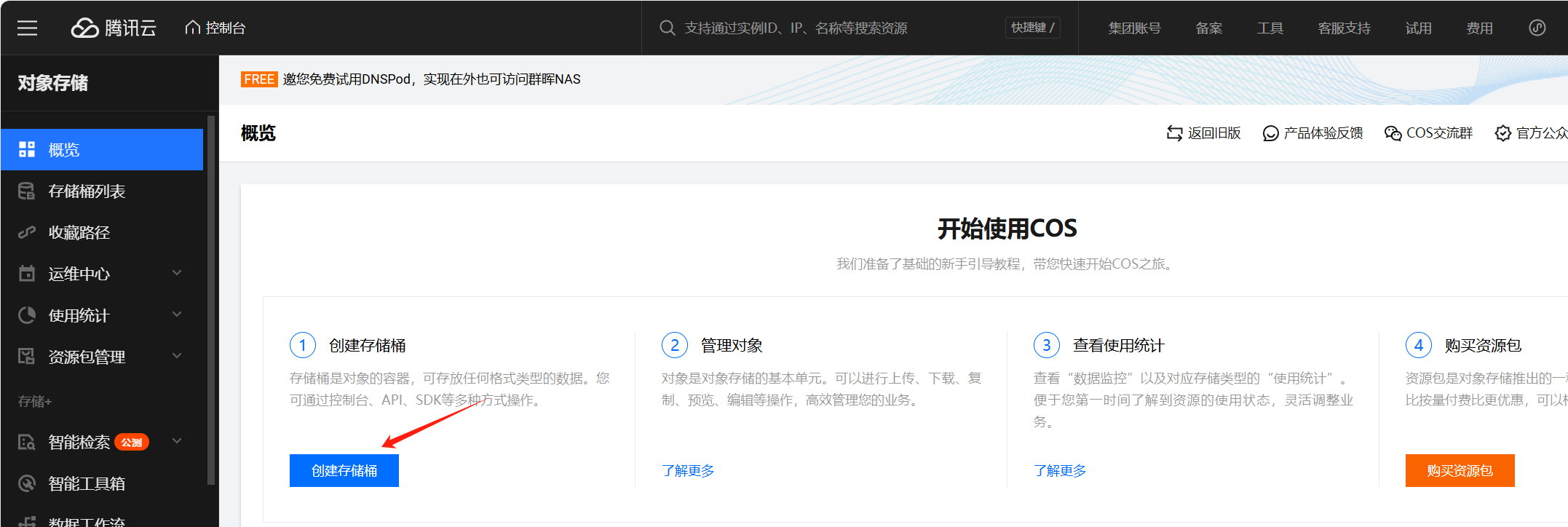This screenshot has height=527, width=1568.
Task: Click the 快捷键 / shortcut hint
Action: click(x=1033, y=28)
